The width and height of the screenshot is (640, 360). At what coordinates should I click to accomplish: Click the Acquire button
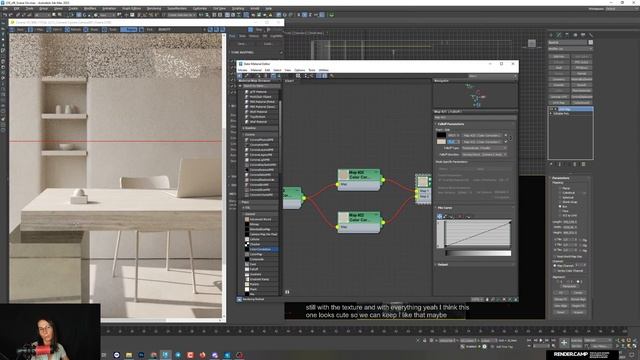(578, 312)
